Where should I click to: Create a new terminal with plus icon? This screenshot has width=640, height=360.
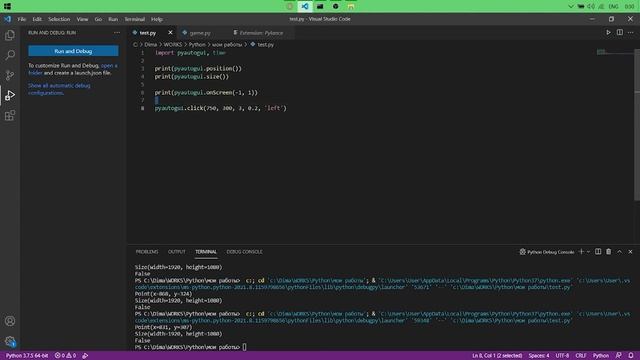(581, 252)
